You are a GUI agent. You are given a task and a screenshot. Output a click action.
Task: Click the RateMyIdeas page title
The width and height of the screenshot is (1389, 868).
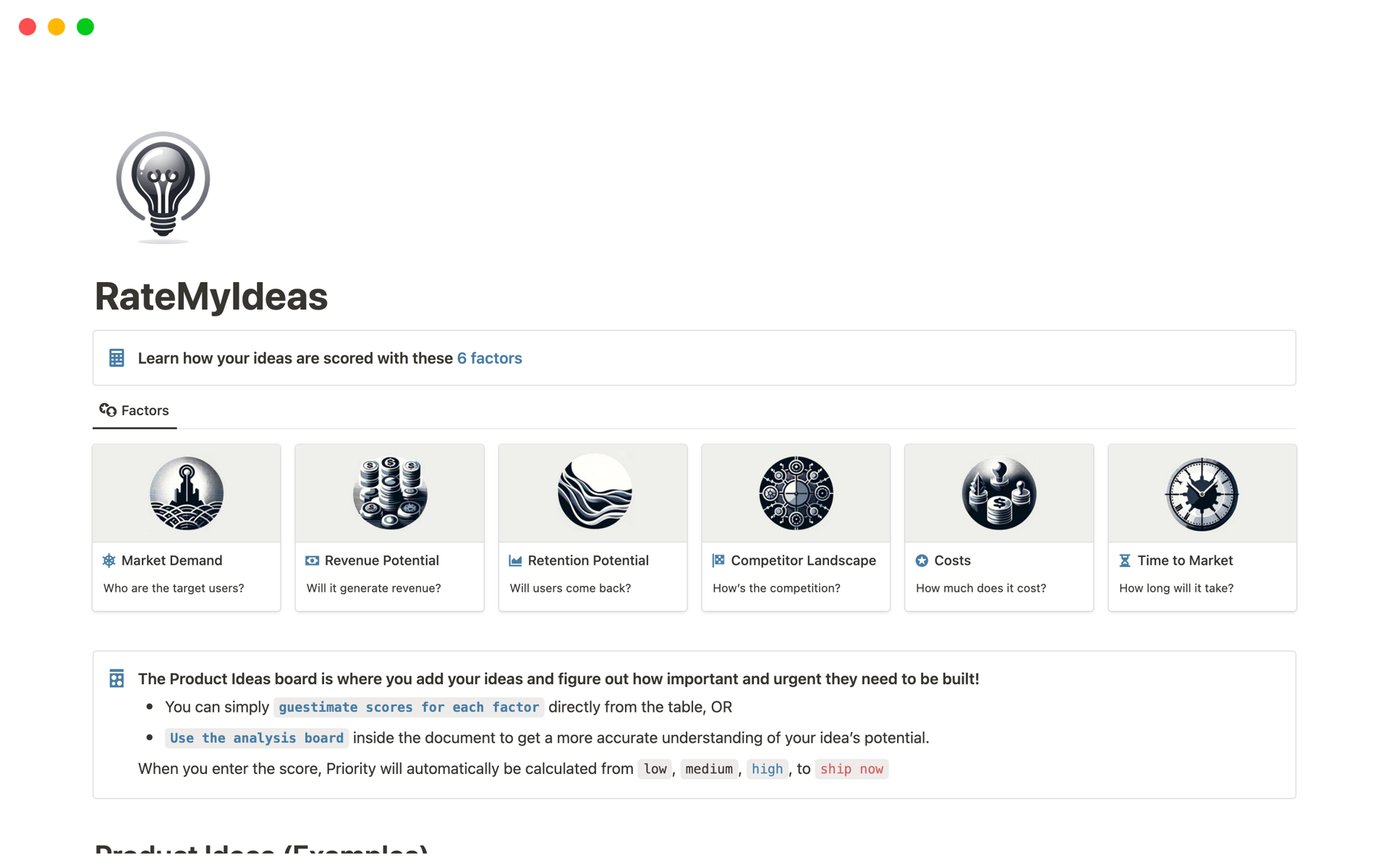(x=211, y=296)
